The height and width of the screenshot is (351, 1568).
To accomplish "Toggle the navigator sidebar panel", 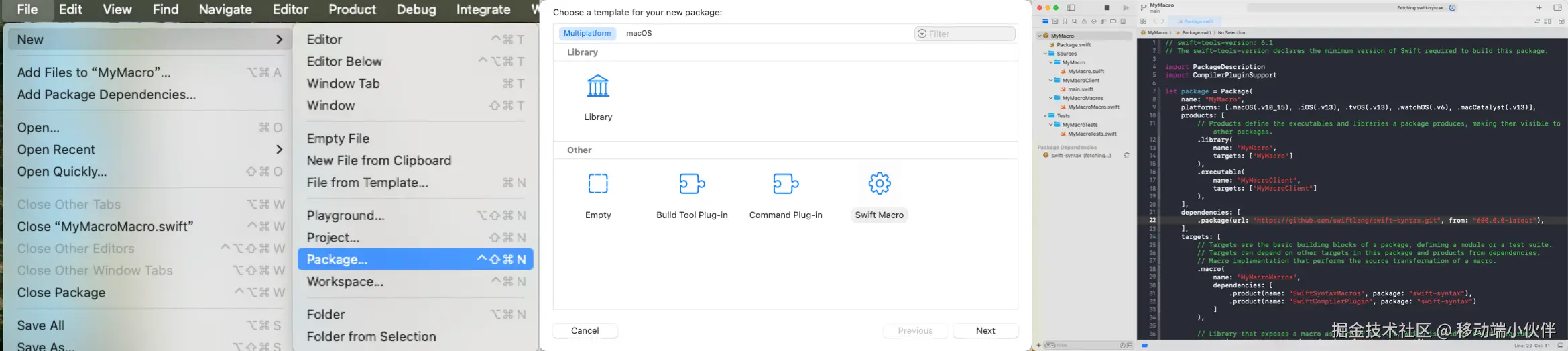I will point(1071,8).
